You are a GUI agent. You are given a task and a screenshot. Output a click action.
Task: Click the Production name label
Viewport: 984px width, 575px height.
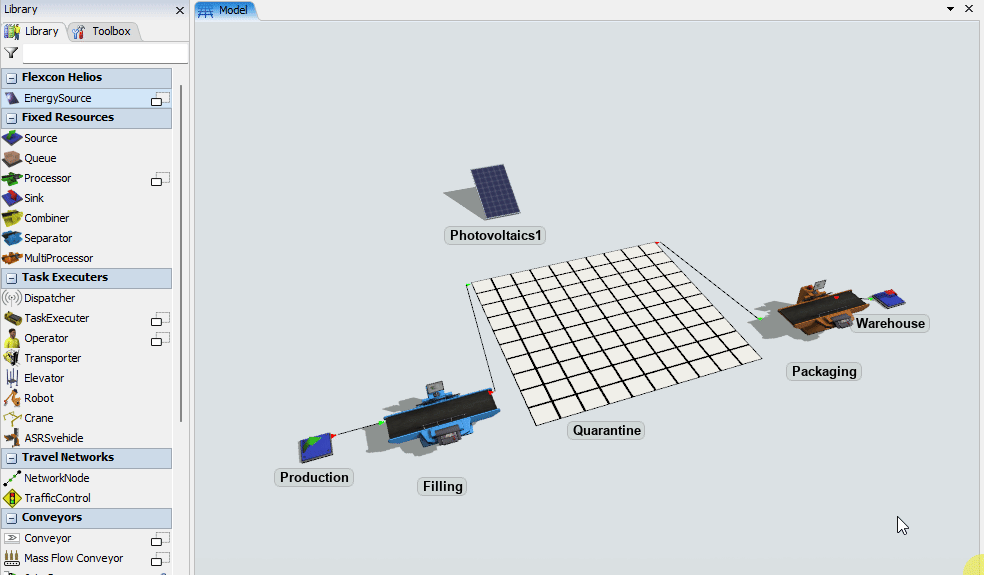coord(314,478)
